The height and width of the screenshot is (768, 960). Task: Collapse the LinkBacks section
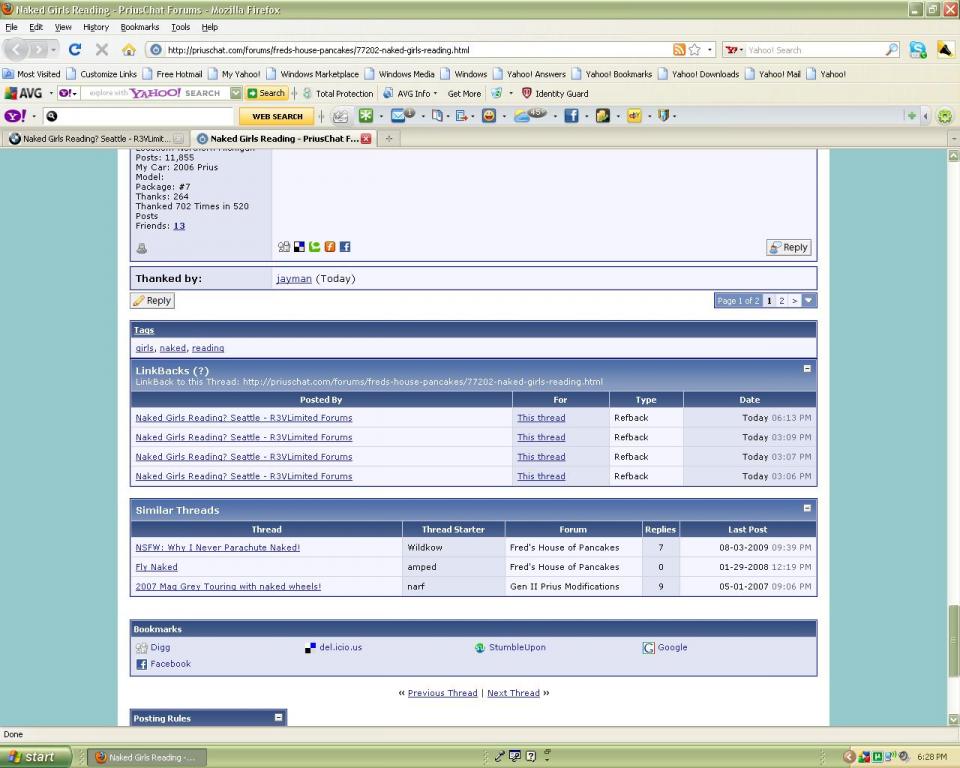coord(807,369)
